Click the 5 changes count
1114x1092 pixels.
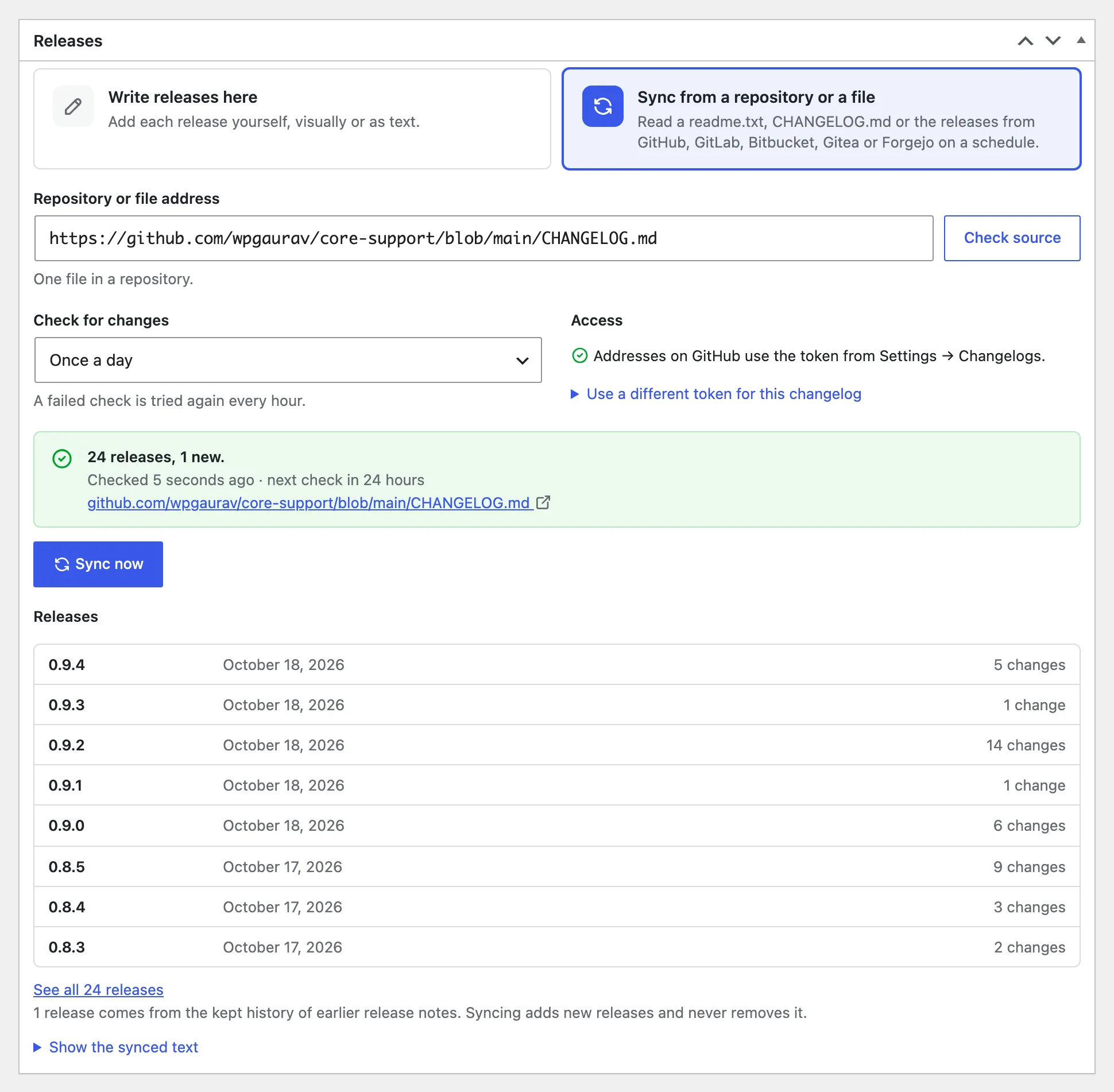point(1030,665)
